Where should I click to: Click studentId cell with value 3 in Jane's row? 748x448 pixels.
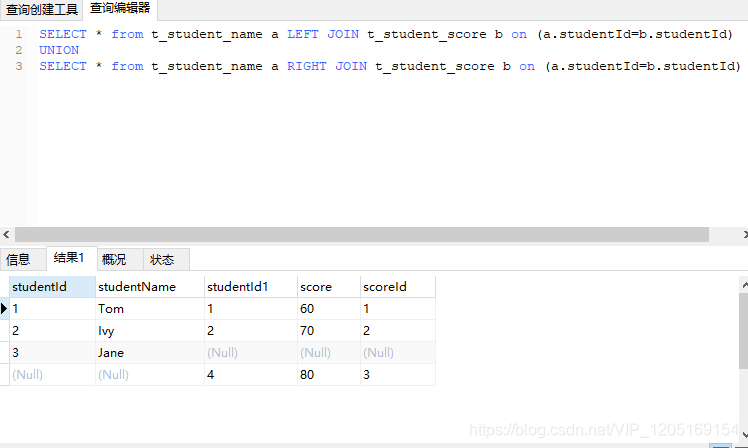point(52,353)
